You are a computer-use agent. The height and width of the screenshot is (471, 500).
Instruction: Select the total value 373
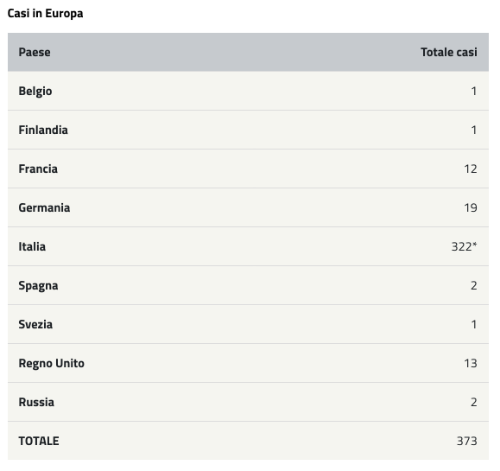coord(467,441)
